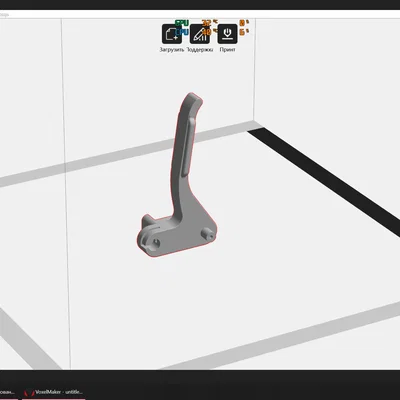Click the Загрузить load file icon

pos(172,34)
